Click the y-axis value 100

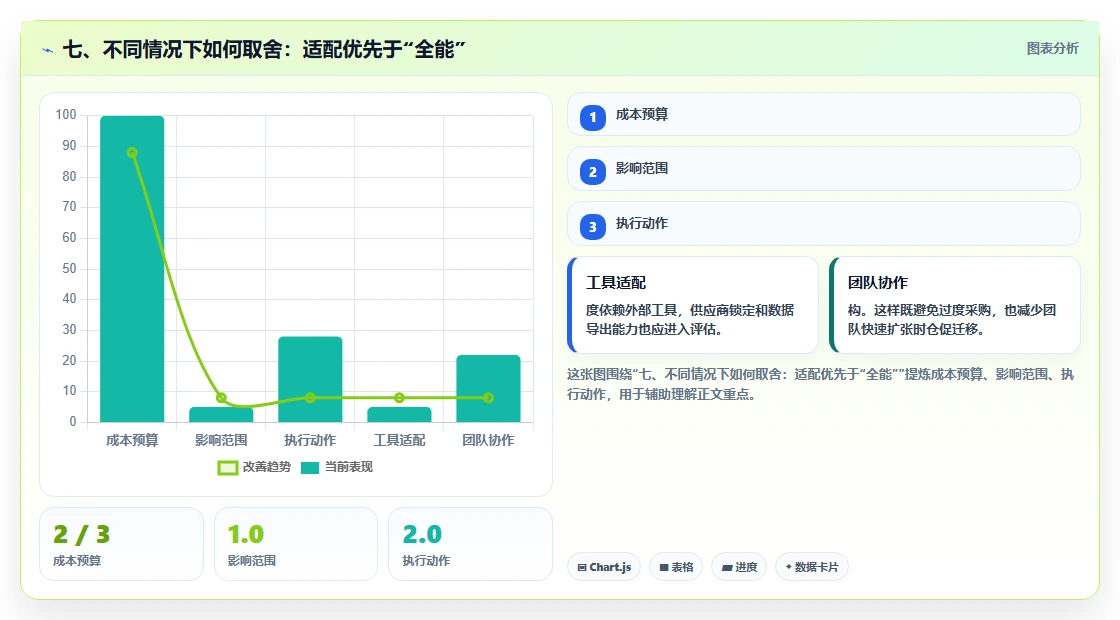coord(66,115)
